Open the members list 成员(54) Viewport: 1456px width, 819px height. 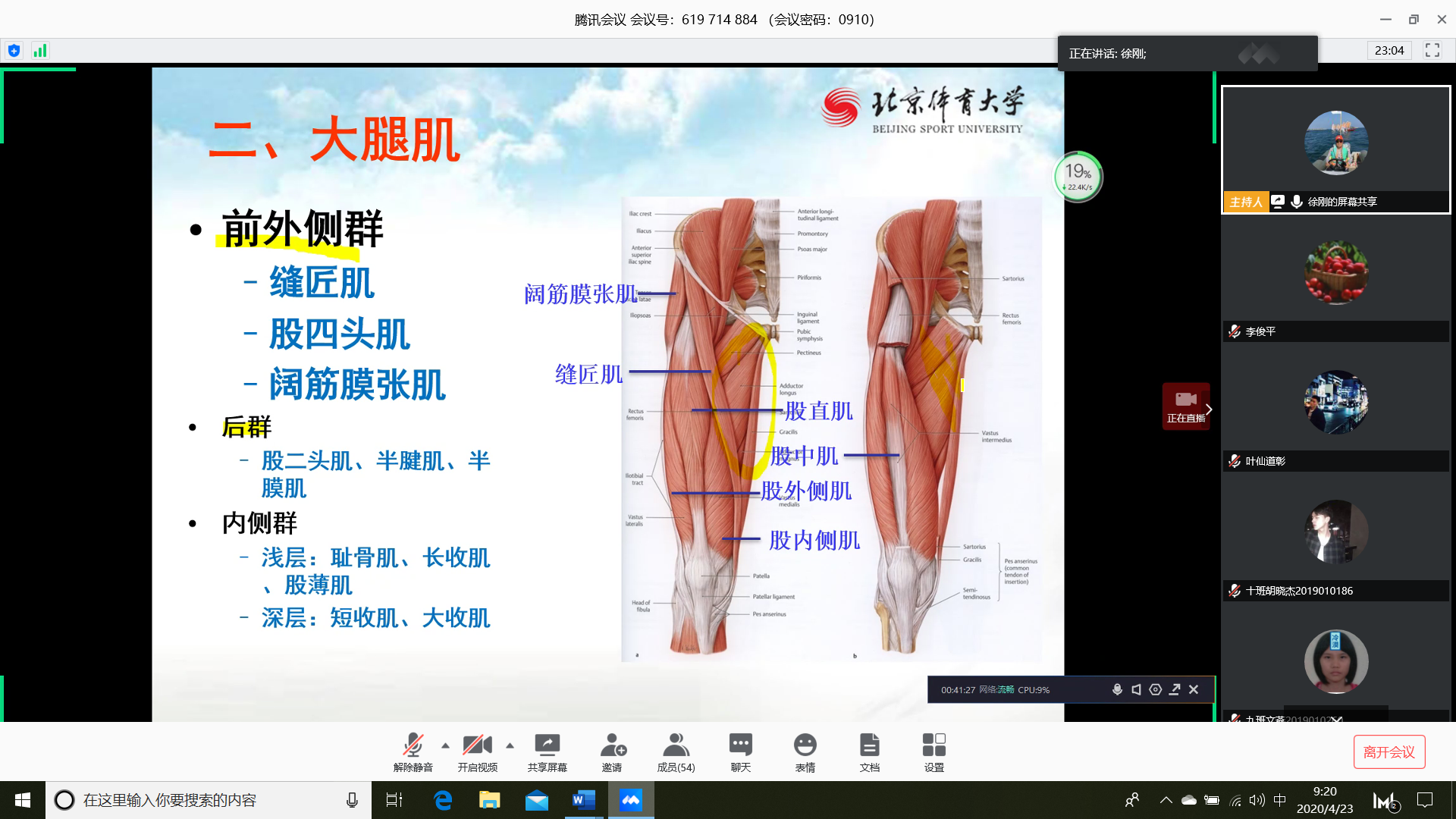coord(676,751)
